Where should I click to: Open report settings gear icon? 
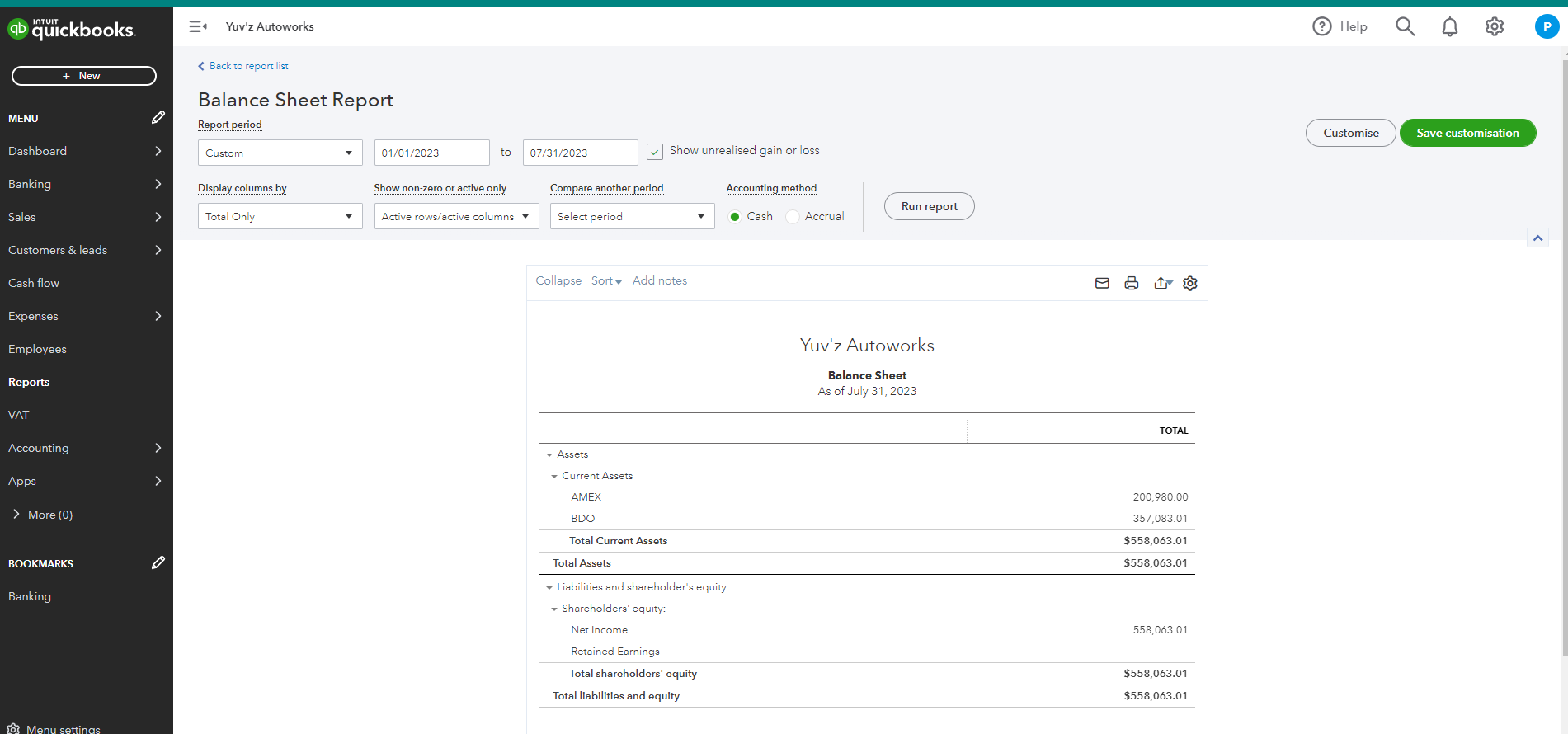tap(1190, 283)
